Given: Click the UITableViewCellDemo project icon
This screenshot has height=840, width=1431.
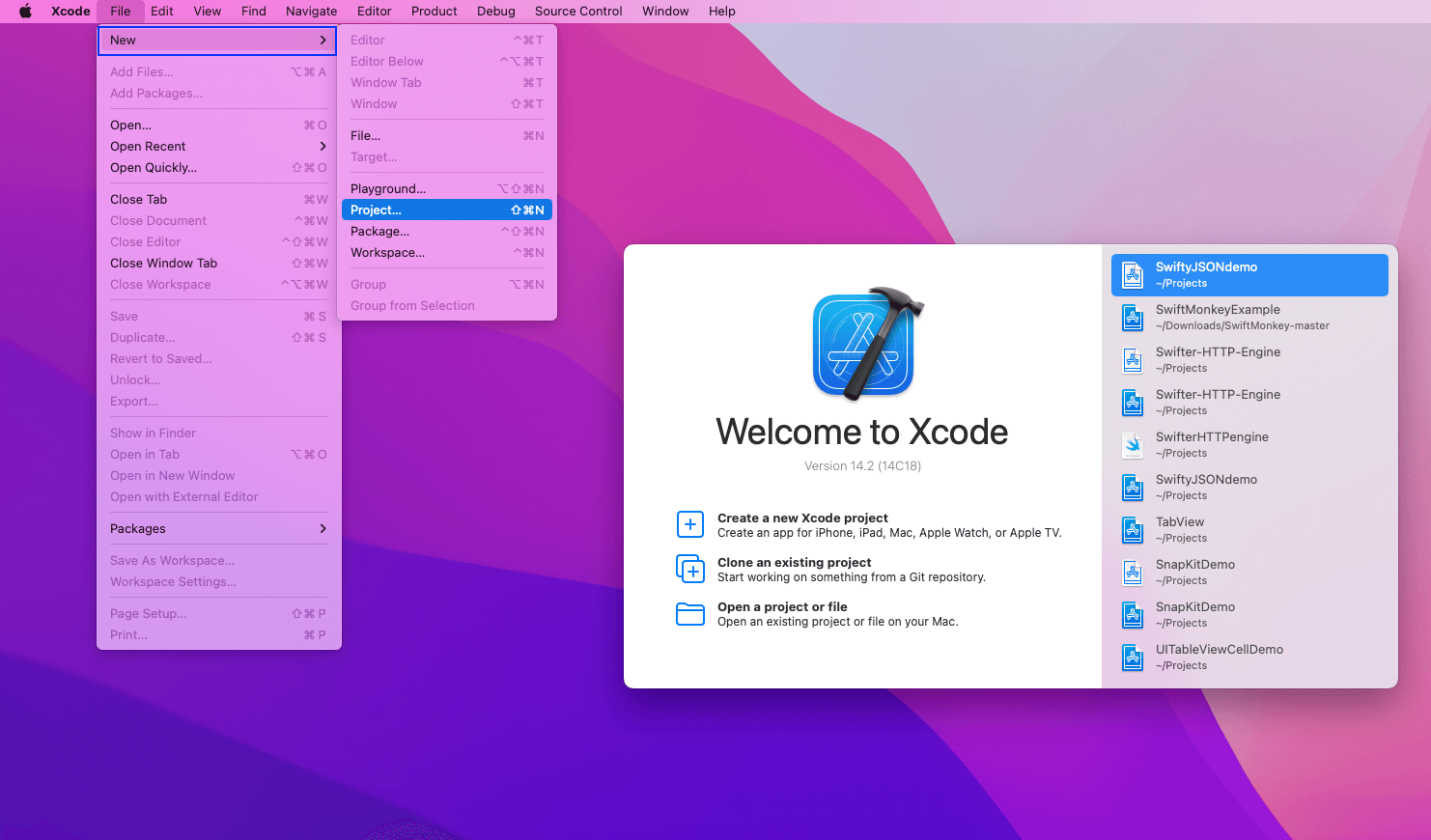Looking at the screenshot, I should tap(1132, 658).
